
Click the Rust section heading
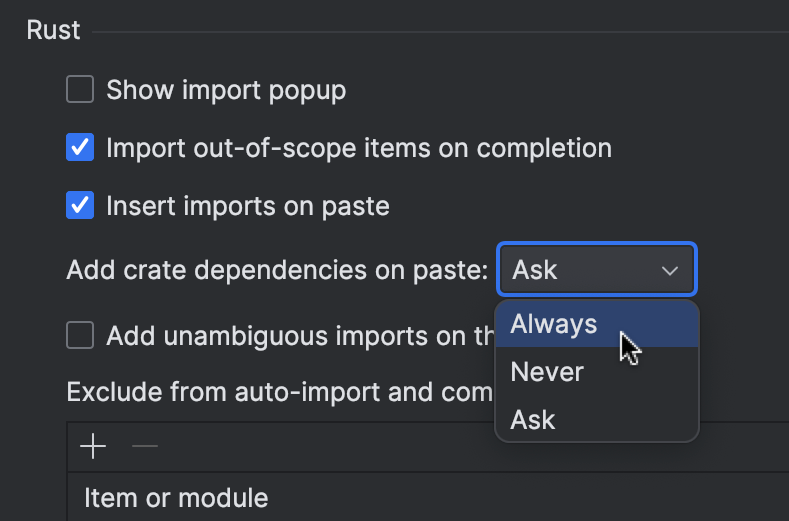(53, 30)
